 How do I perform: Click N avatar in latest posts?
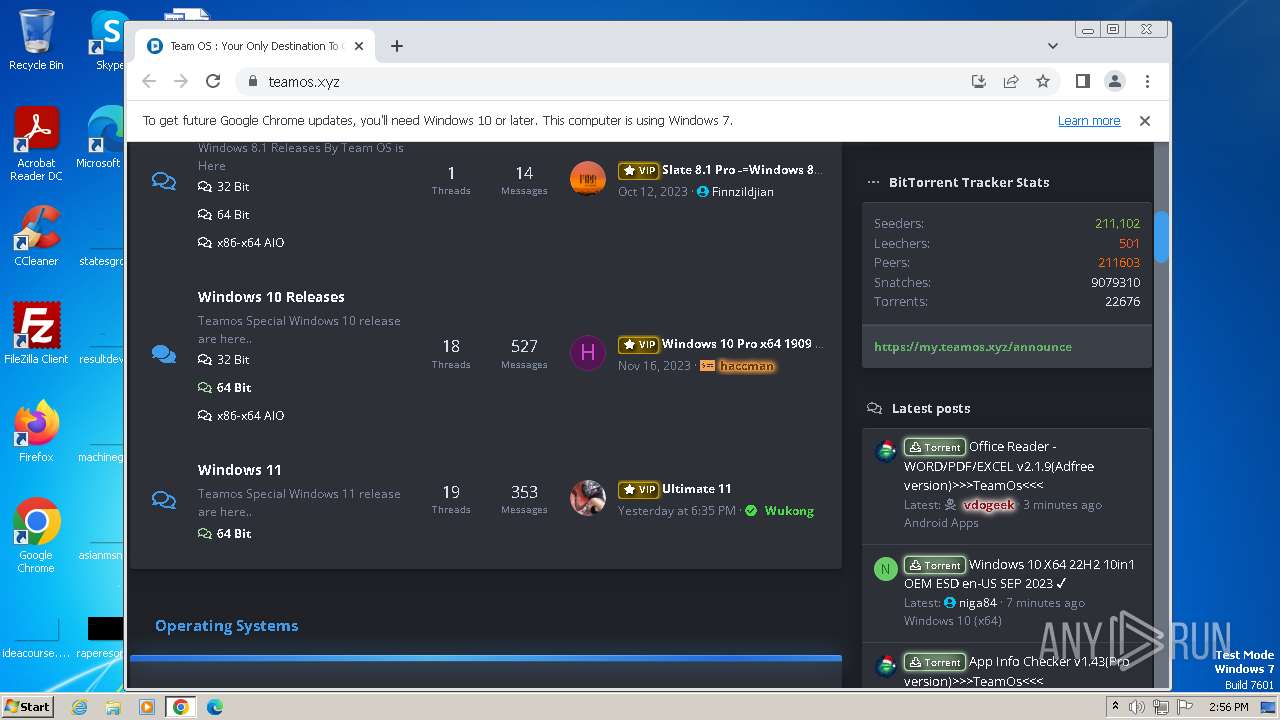pos(885,569)
